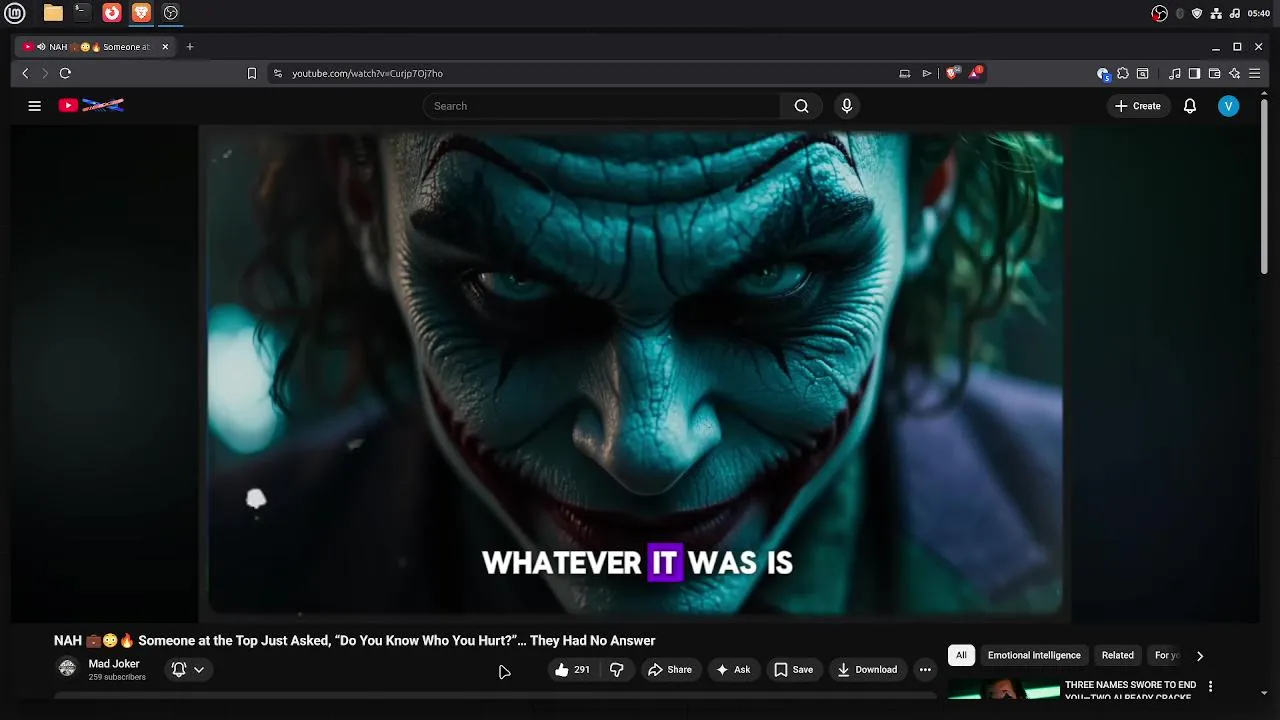The image size is (1280, 720).
Task: Open site settings icon in address bar
Action: click(x=277, y=73)
